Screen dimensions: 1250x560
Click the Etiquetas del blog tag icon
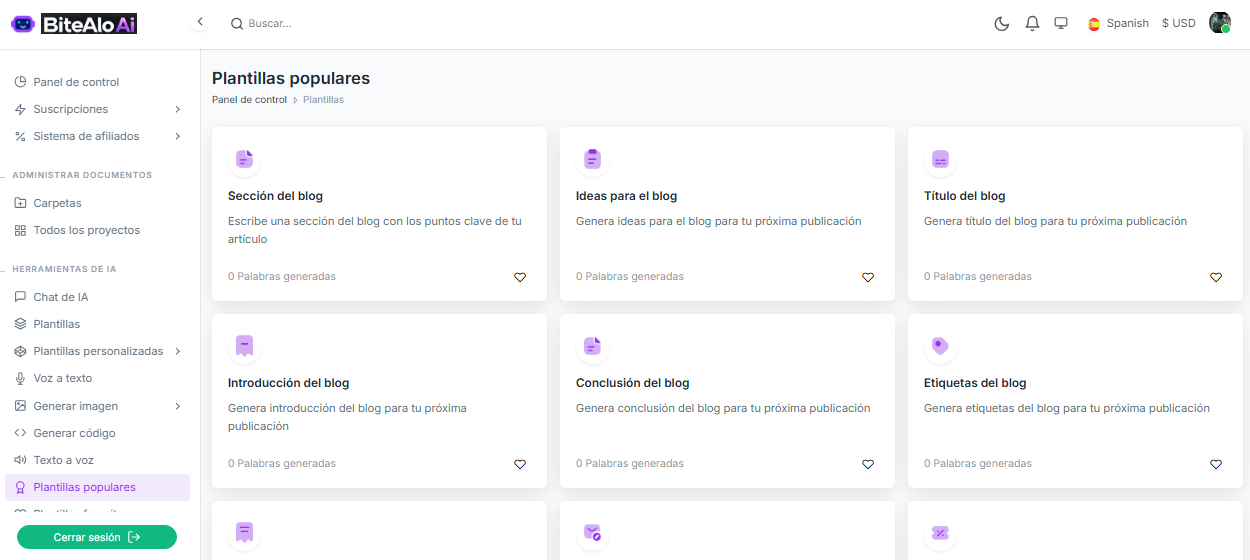pos(940,346)
